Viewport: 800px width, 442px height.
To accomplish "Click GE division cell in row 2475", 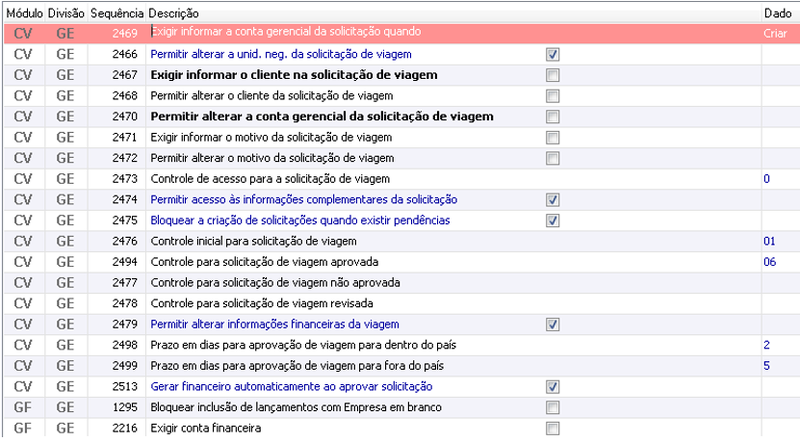I will (66, 220).
